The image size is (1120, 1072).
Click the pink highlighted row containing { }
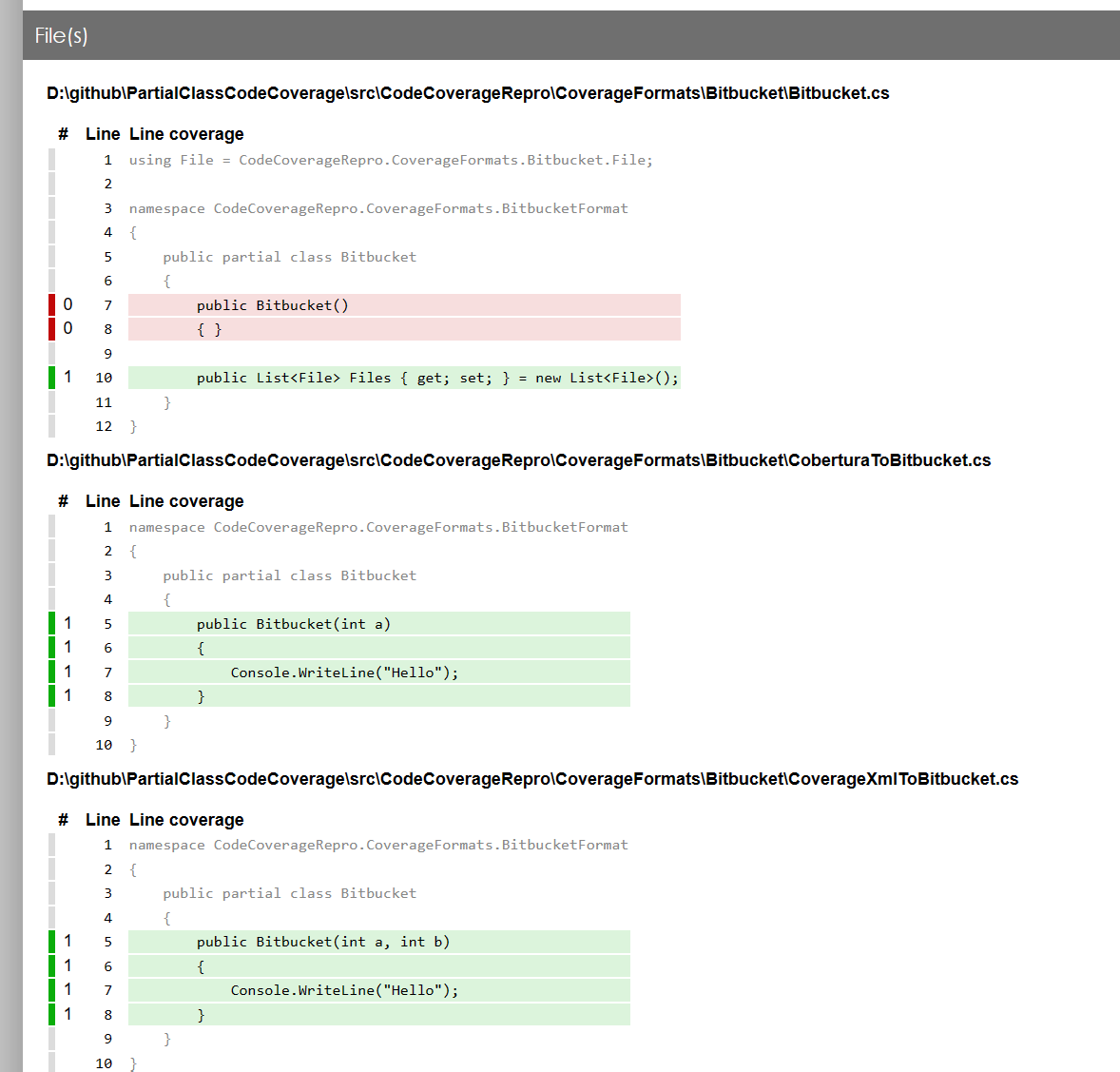[380, 328]
